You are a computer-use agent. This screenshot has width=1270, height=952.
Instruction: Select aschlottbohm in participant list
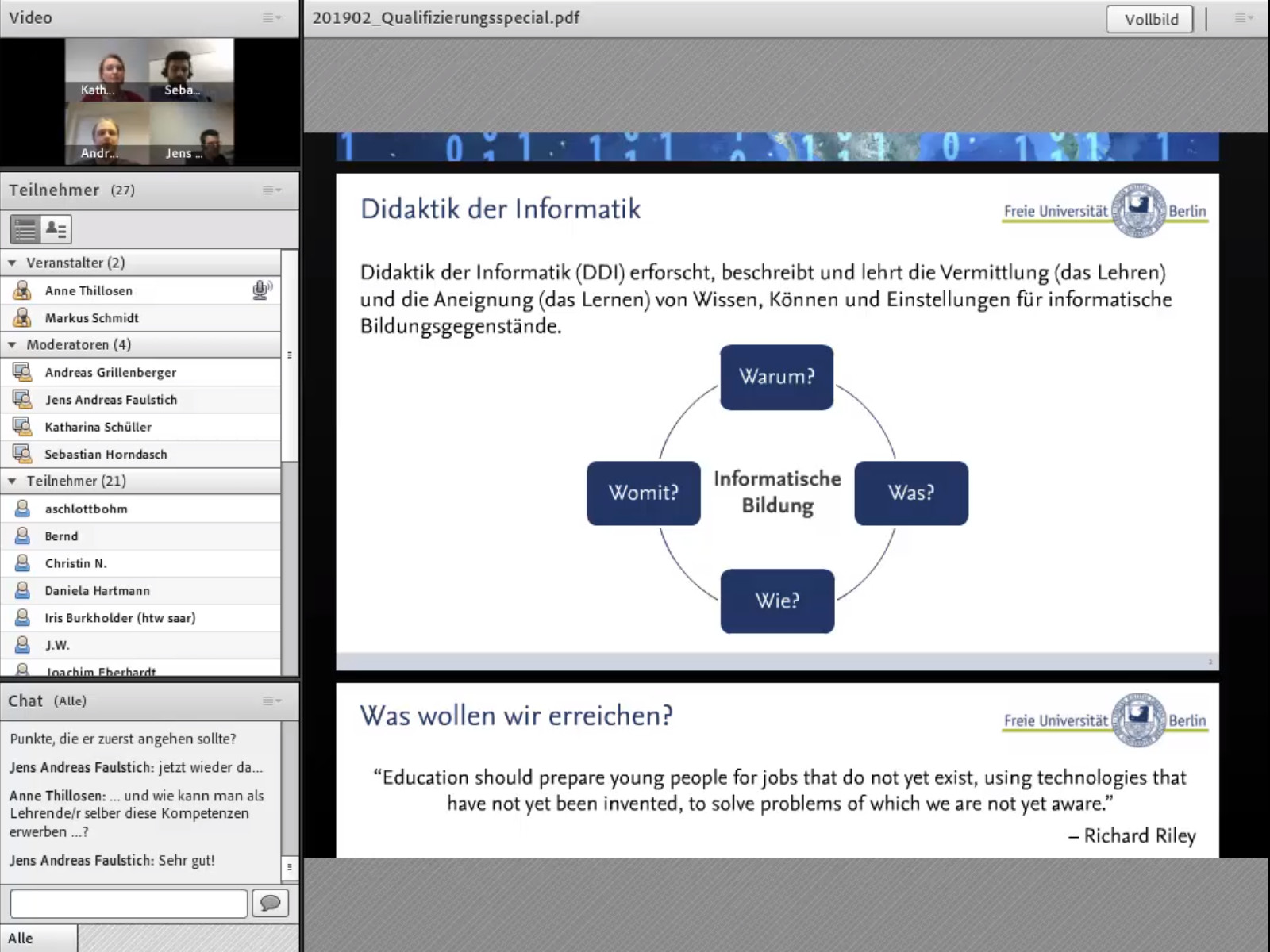[x=140, y=509]
